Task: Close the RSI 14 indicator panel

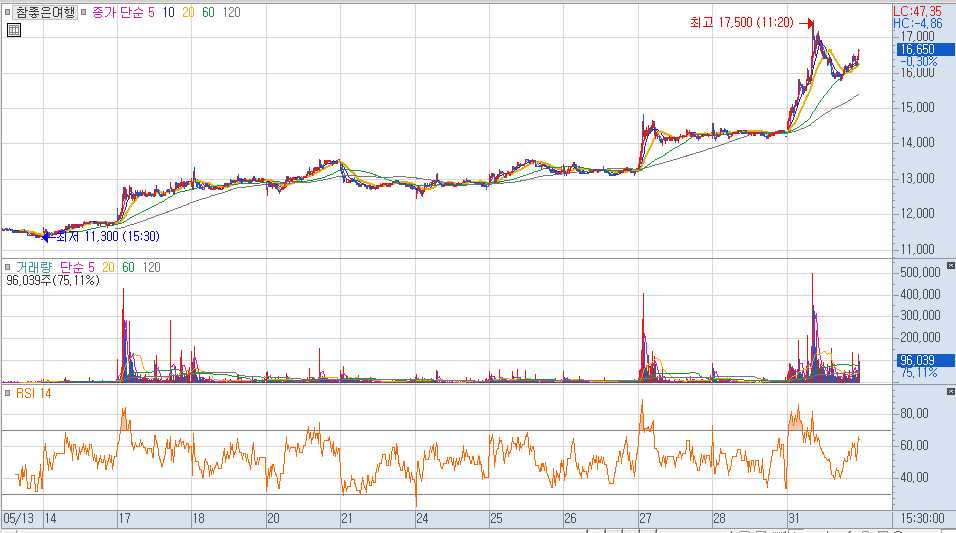Action: point(950,392)
